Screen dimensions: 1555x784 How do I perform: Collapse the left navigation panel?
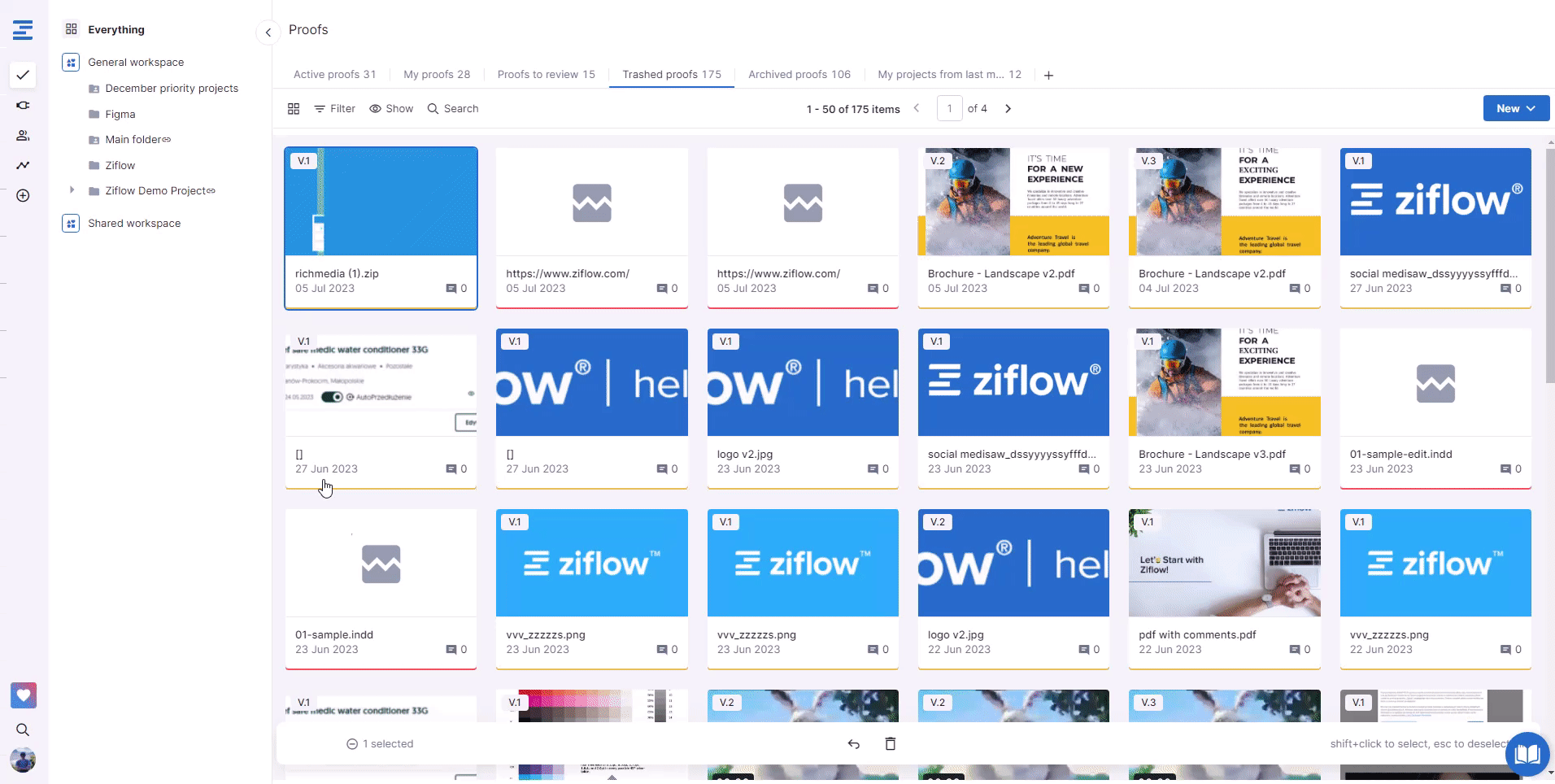coord(268,33)
